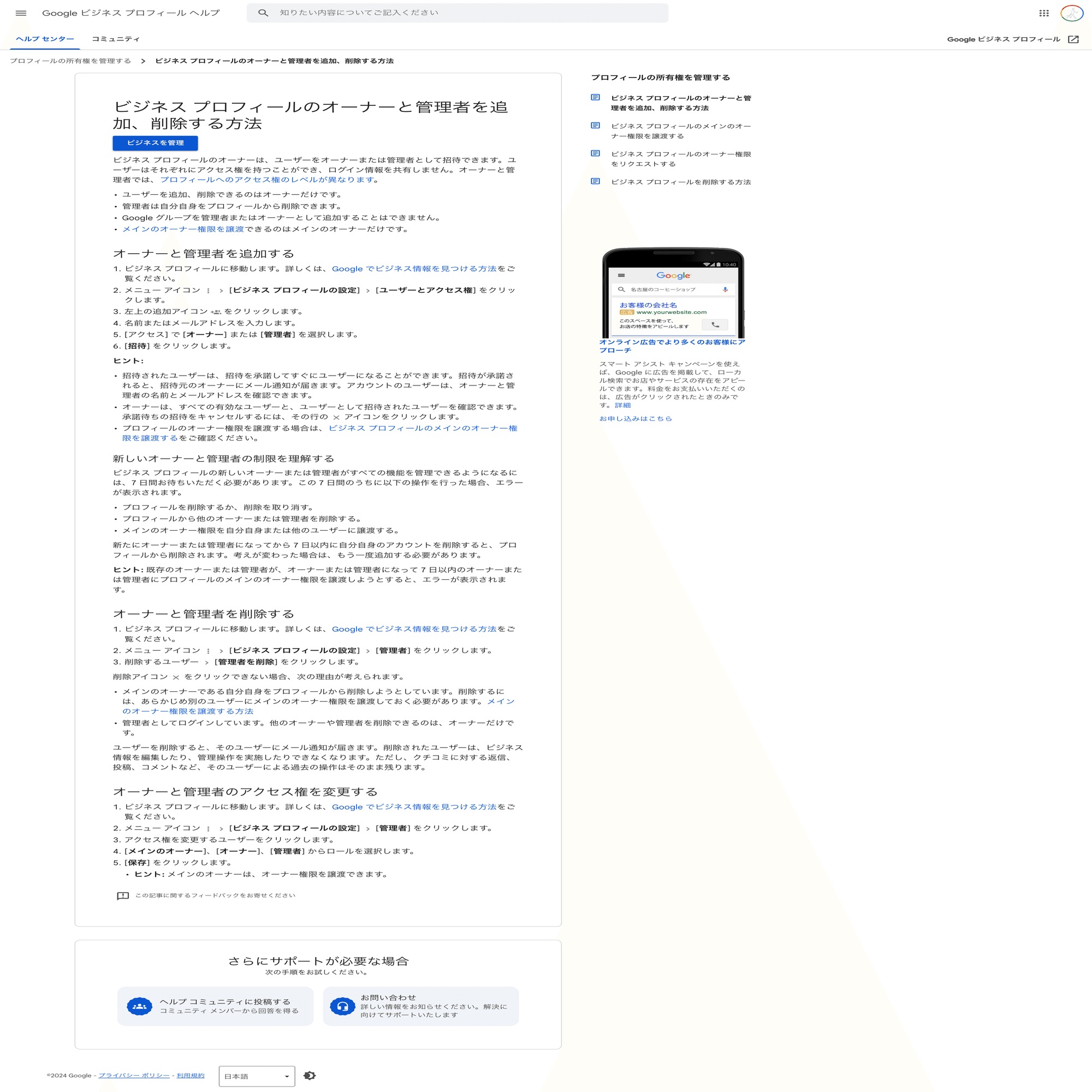Switch to the コミュニティ tab
Screen dimensions: 1092x1092
[115, 39]
